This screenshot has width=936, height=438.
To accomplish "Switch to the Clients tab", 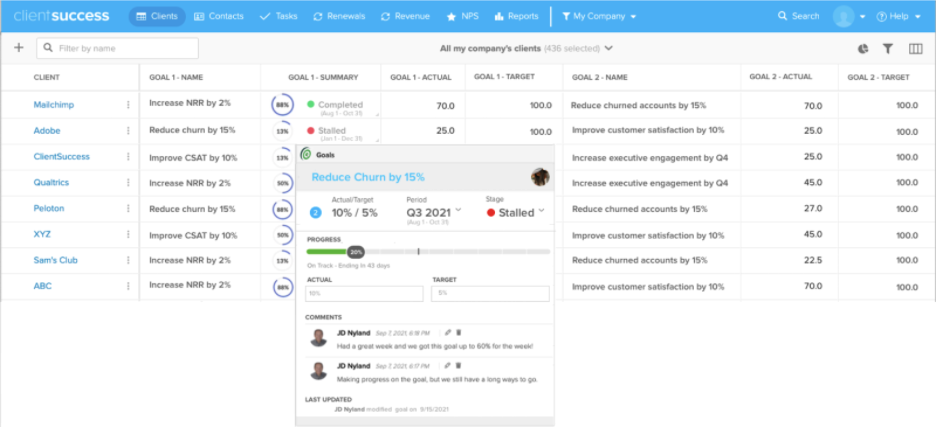I will pyautogui.click(x=157, y=16).
